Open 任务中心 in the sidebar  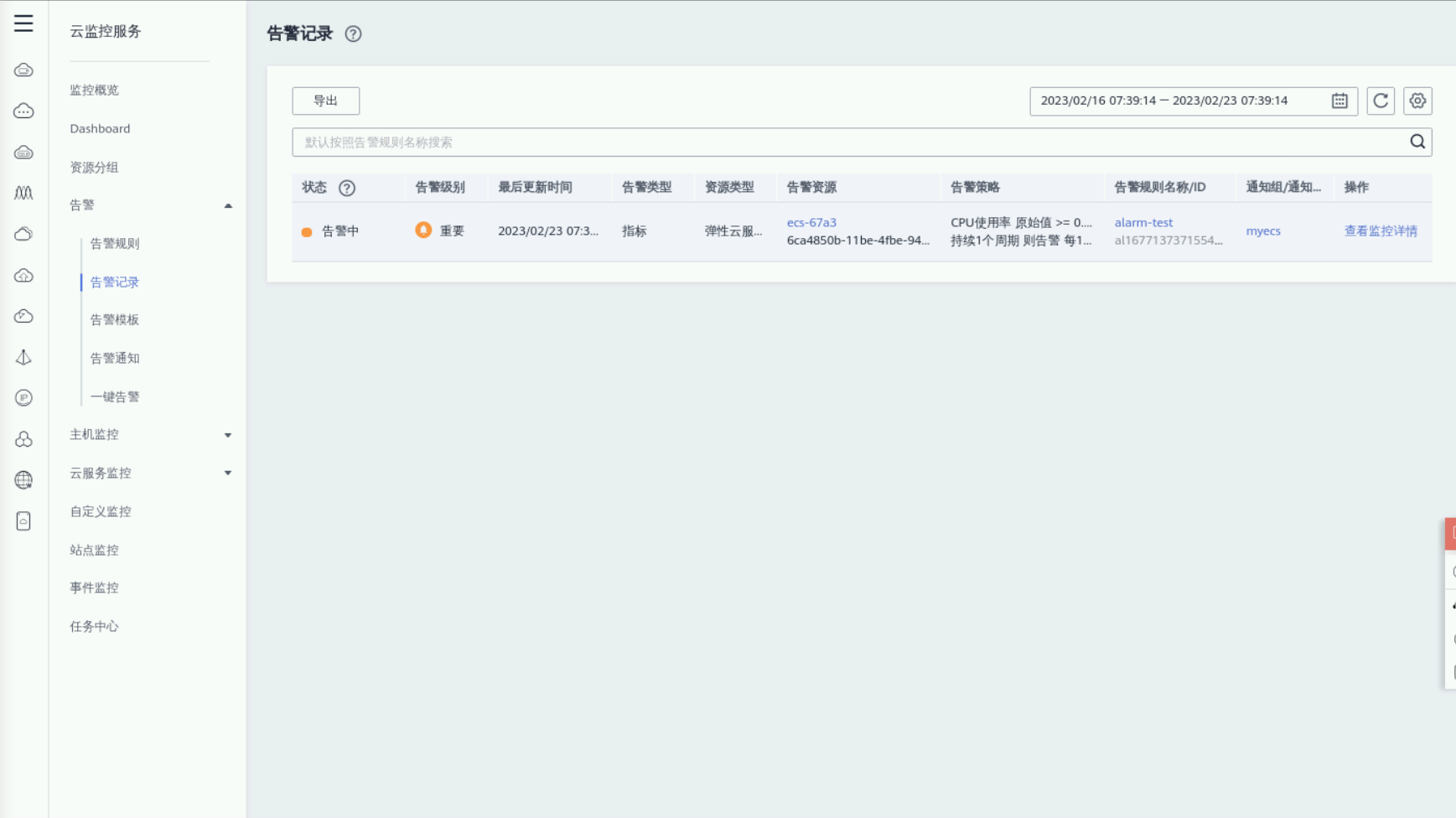(94, 626)
